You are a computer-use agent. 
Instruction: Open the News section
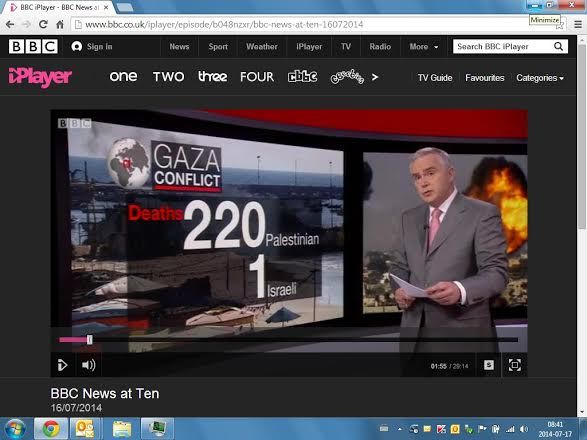click(x=179, y=47)
